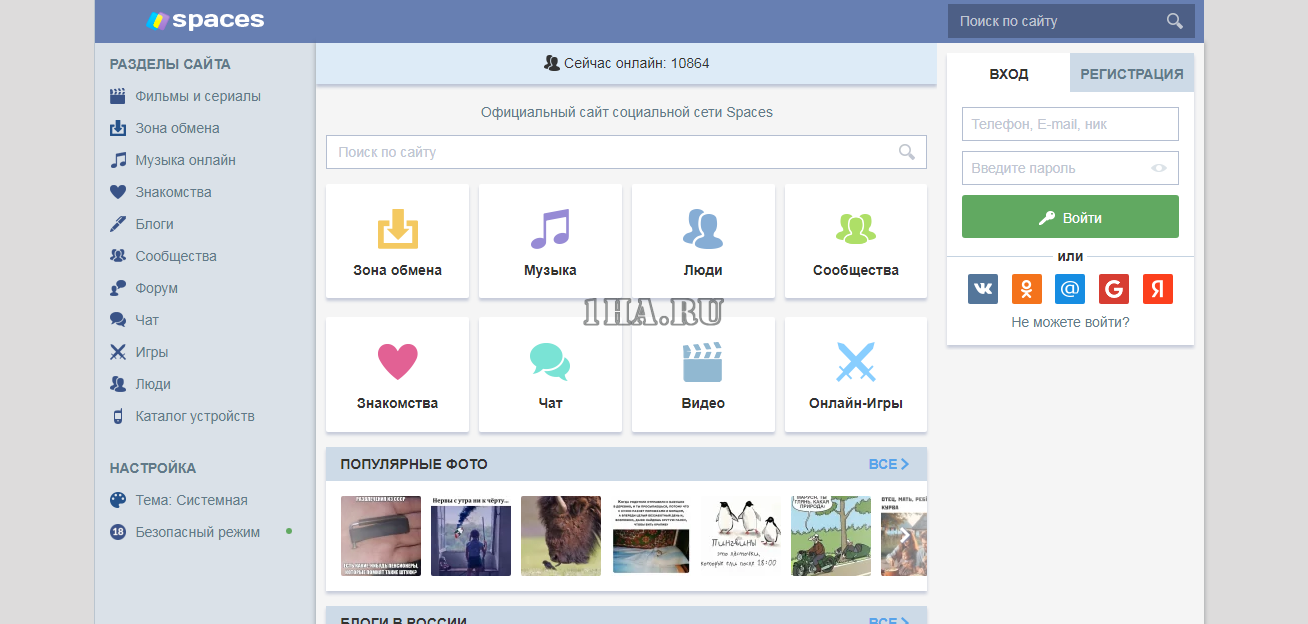
Task: Open the Онлайн-Игры crossed swords tile
Action: 855,375
